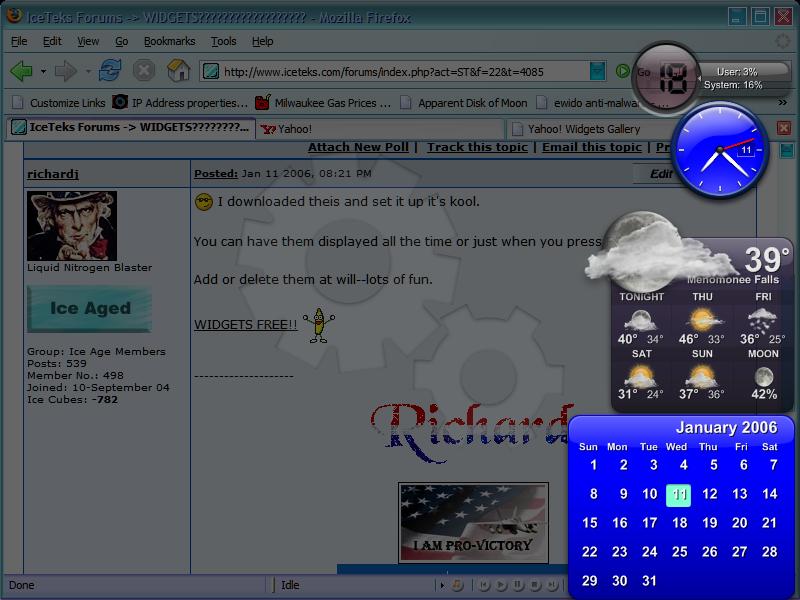Screen dimensions: 800x600
Task: Click the yellow smiley emoticon in the post
Action: pyautogui.click(x=204, y=202)
